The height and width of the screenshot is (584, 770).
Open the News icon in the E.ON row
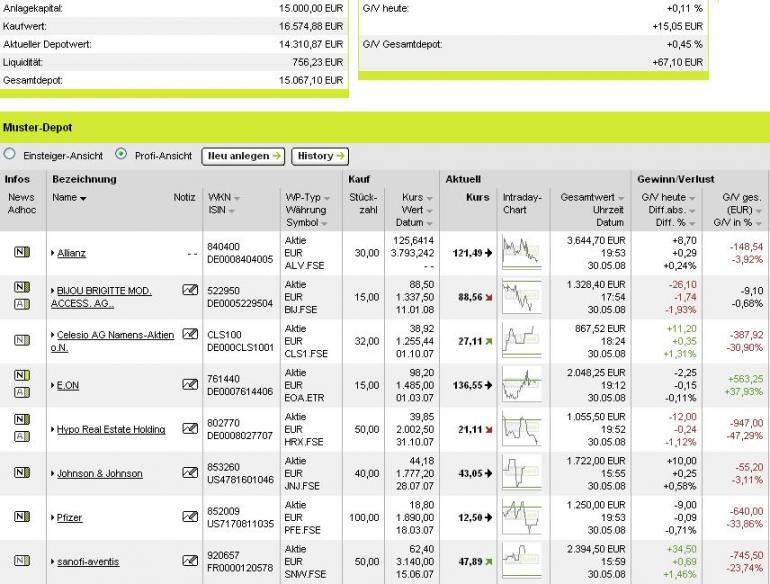pyautogui.click(x=22, y=376)
